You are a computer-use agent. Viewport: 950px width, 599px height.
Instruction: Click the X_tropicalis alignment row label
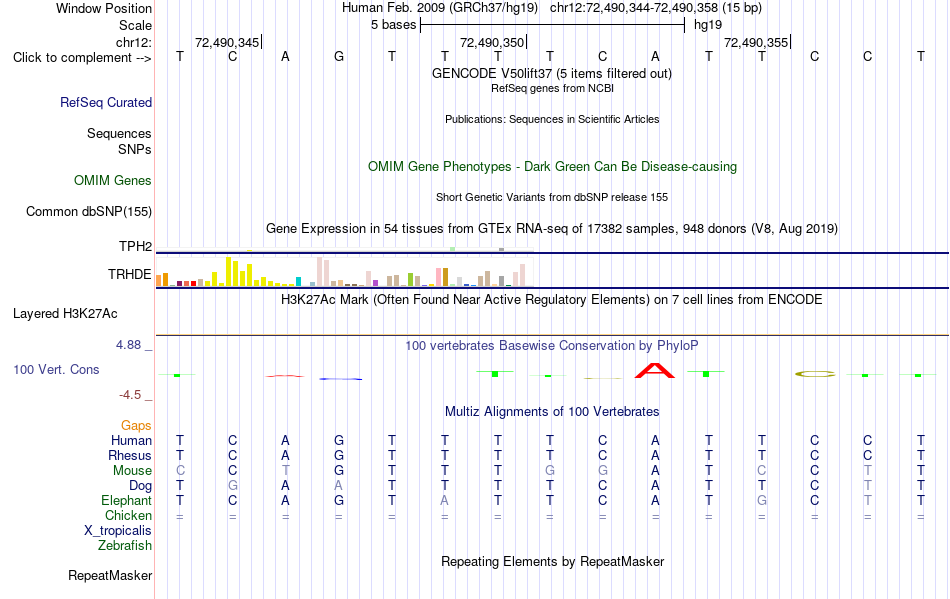118,531
